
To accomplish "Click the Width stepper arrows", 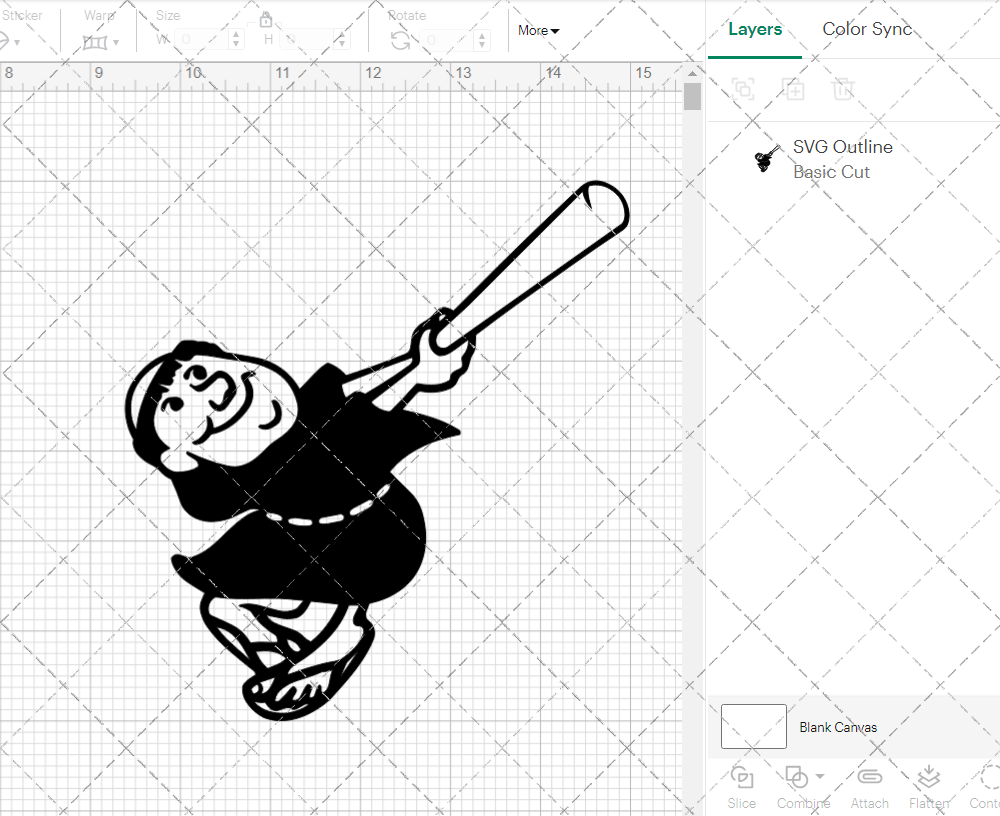I will (x=236, y=40).
